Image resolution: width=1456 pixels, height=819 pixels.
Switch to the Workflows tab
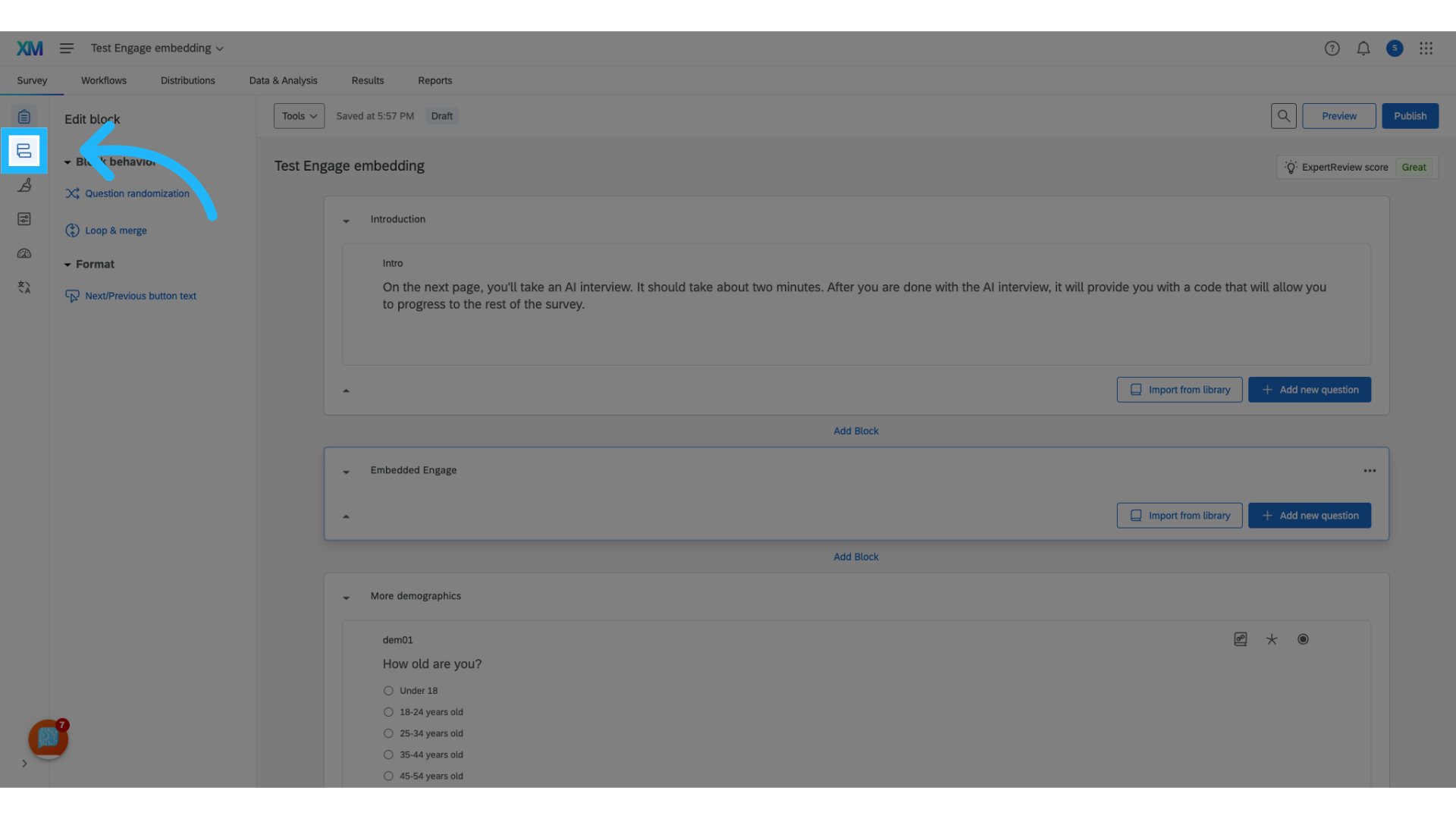(x=104, y=80)
